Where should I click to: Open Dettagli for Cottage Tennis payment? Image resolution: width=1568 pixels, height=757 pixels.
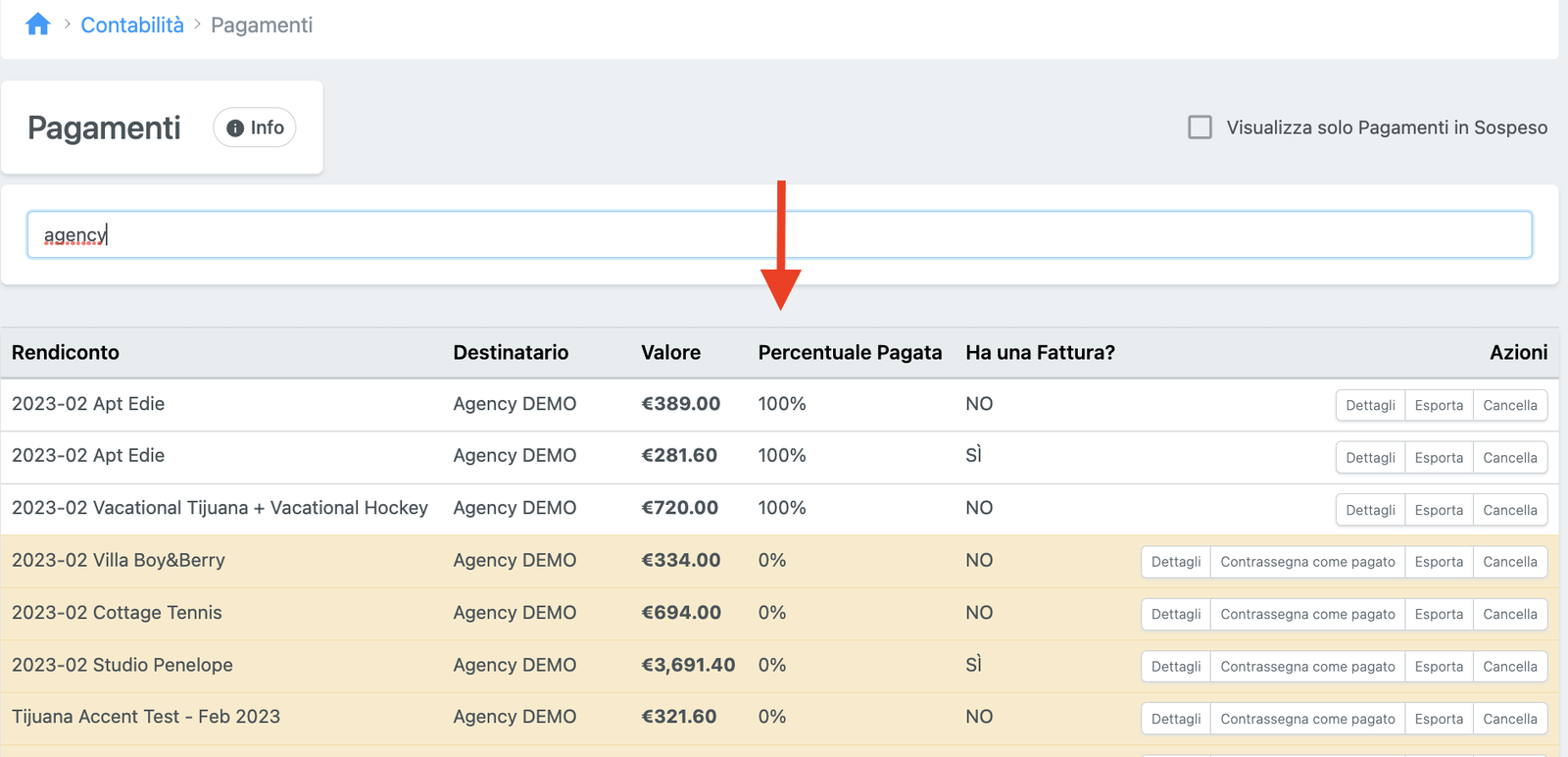coord(1175,614)
